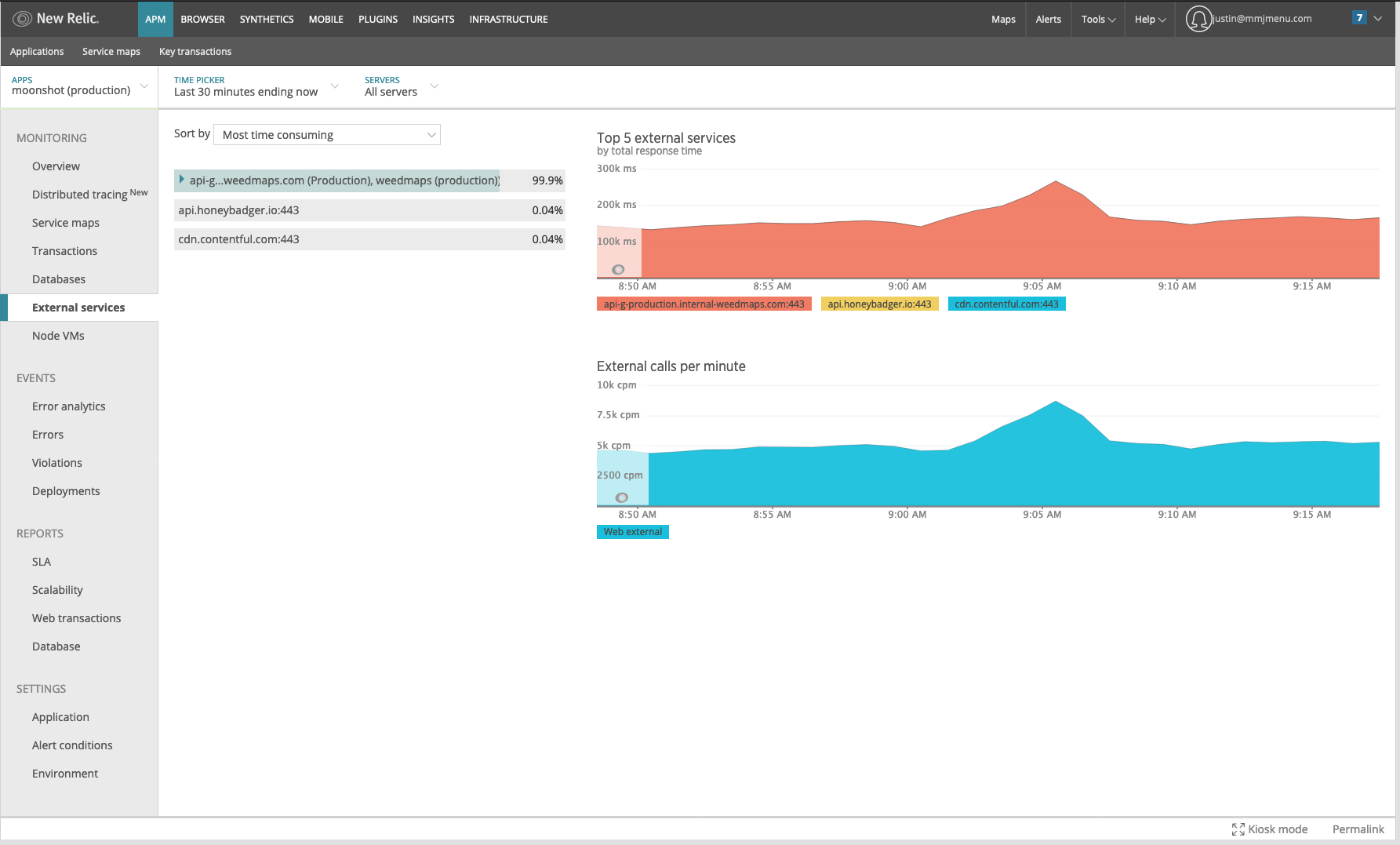The height and width of the screenshot is (845, 1400).
Task: Open Alerts in the top bar
Action: 1048,19
